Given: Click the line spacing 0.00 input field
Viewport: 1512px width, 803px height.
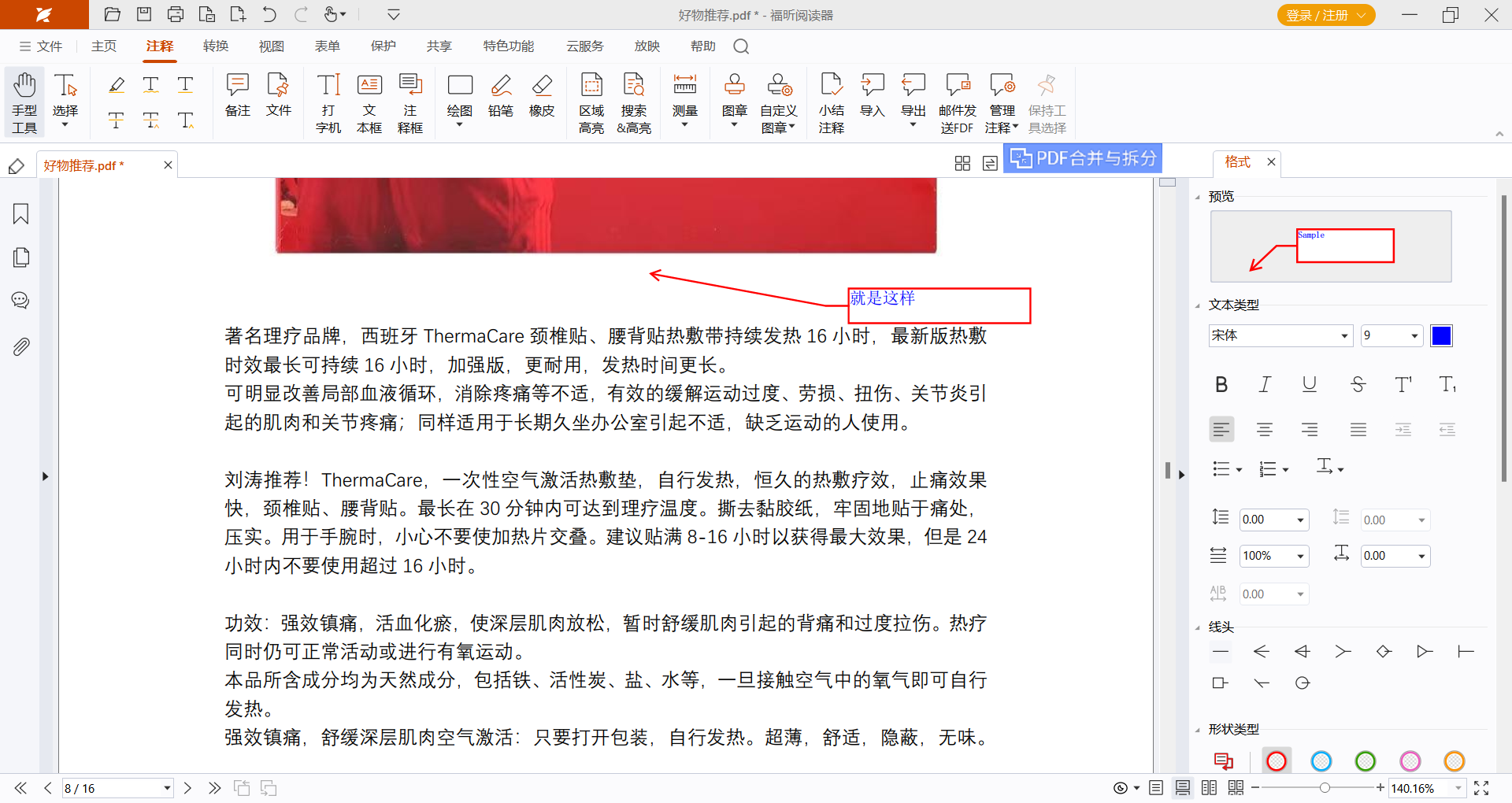Looking at the screenshot, I should (1273, 520).
